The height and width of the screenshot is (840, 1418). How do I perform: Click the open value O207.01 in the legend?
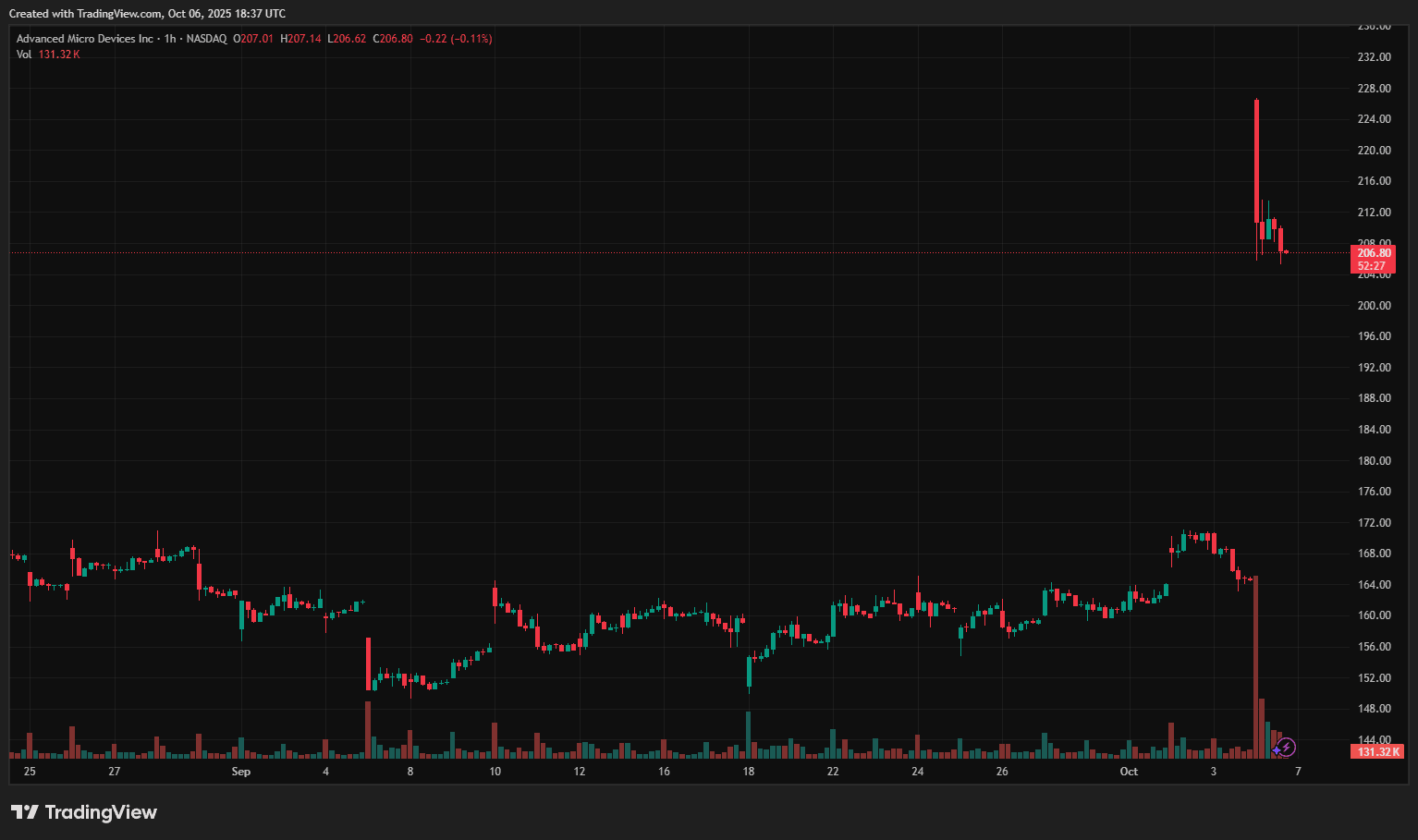coord(253,39)
